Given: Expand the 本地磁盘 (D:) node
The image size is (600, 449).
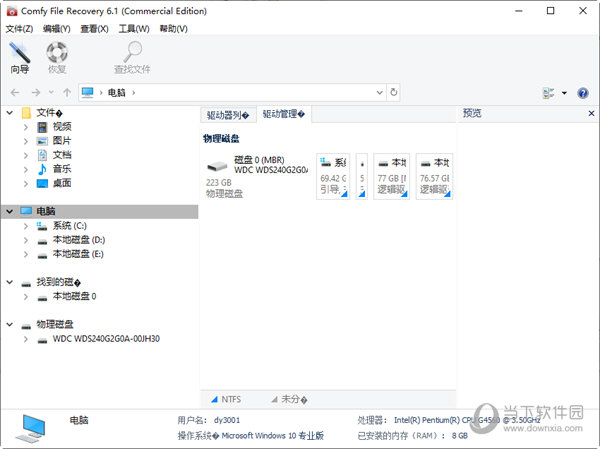Looking at the screenshot, I should click(x=26, y=240).
